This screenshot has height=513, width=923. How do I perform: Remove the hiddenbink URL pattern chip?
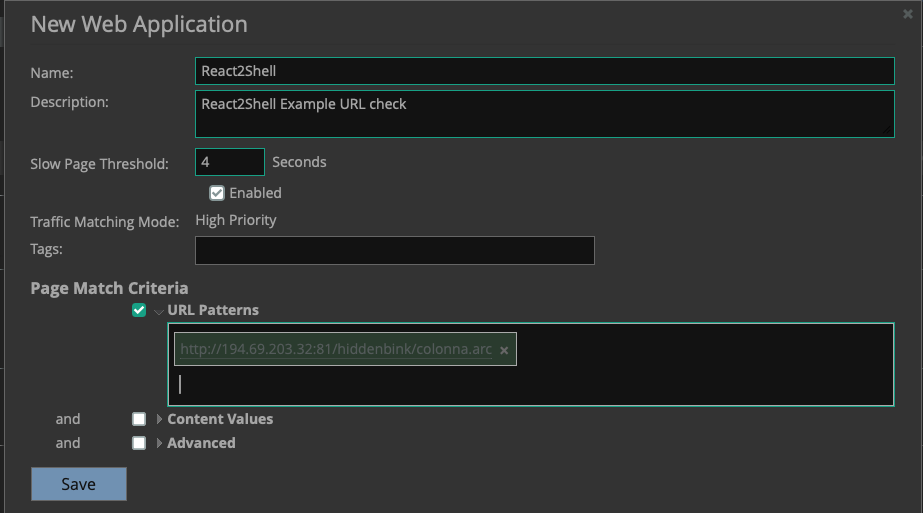(x=504, y=350)
